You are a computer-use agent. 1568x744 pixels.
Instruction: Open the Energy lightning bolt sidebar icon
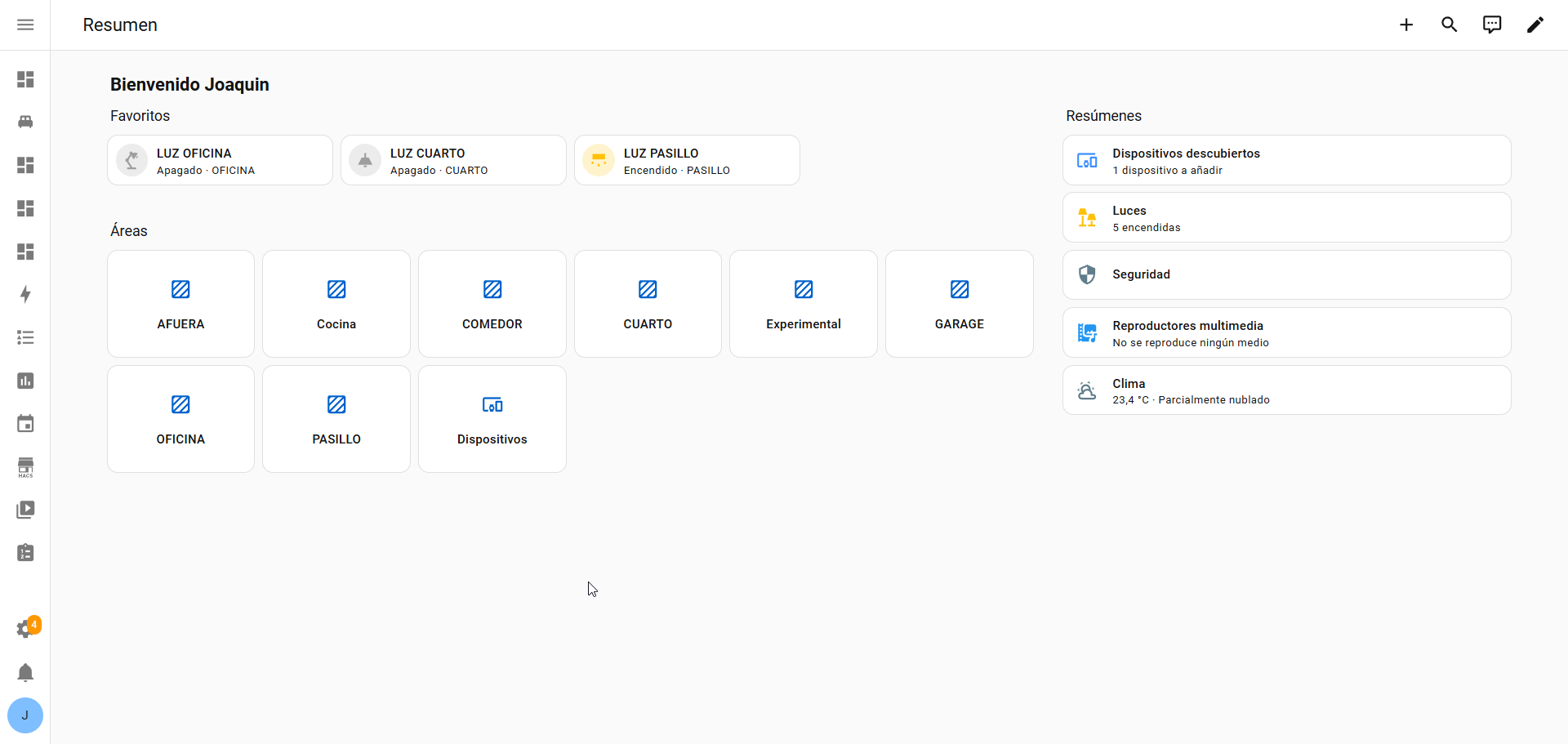point(25,294)
